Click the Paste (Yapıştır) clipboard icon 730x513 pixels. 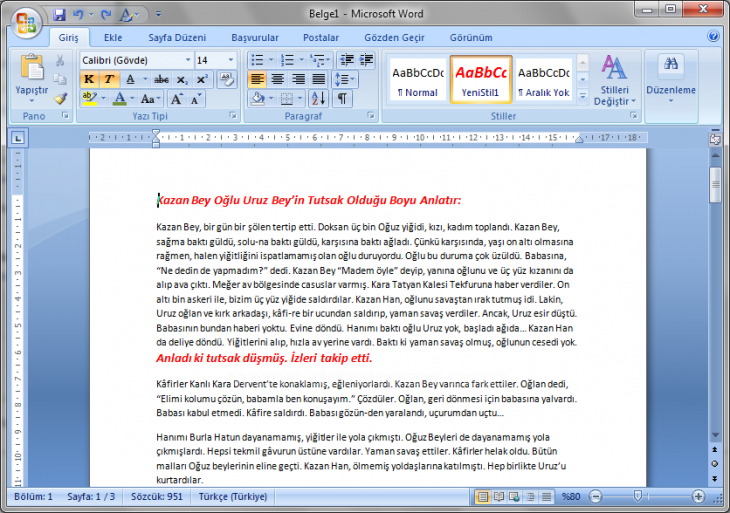coord(32,68)
